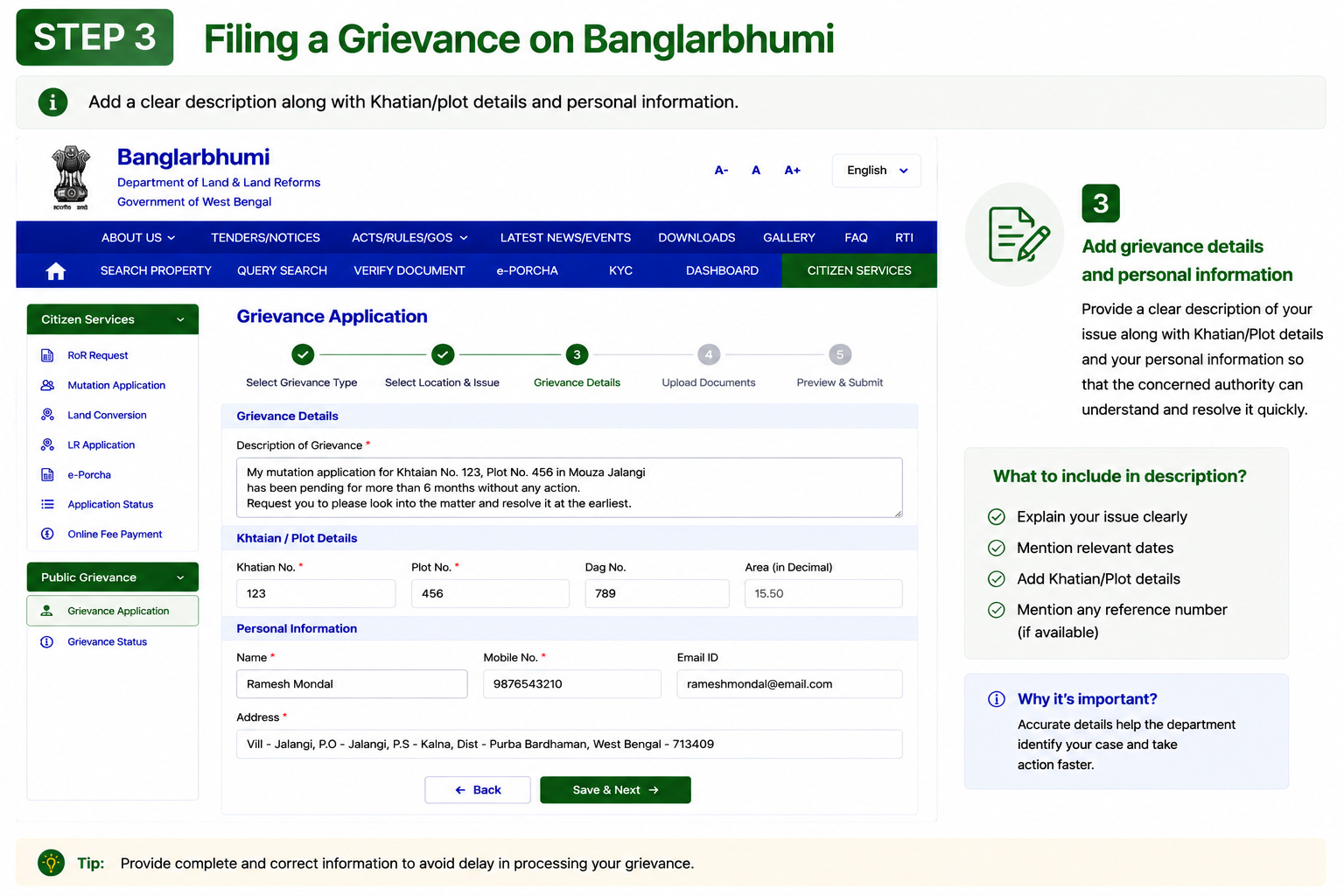Click the Description of Grievance text area
1344x896 pixels.
pos(570,487)
